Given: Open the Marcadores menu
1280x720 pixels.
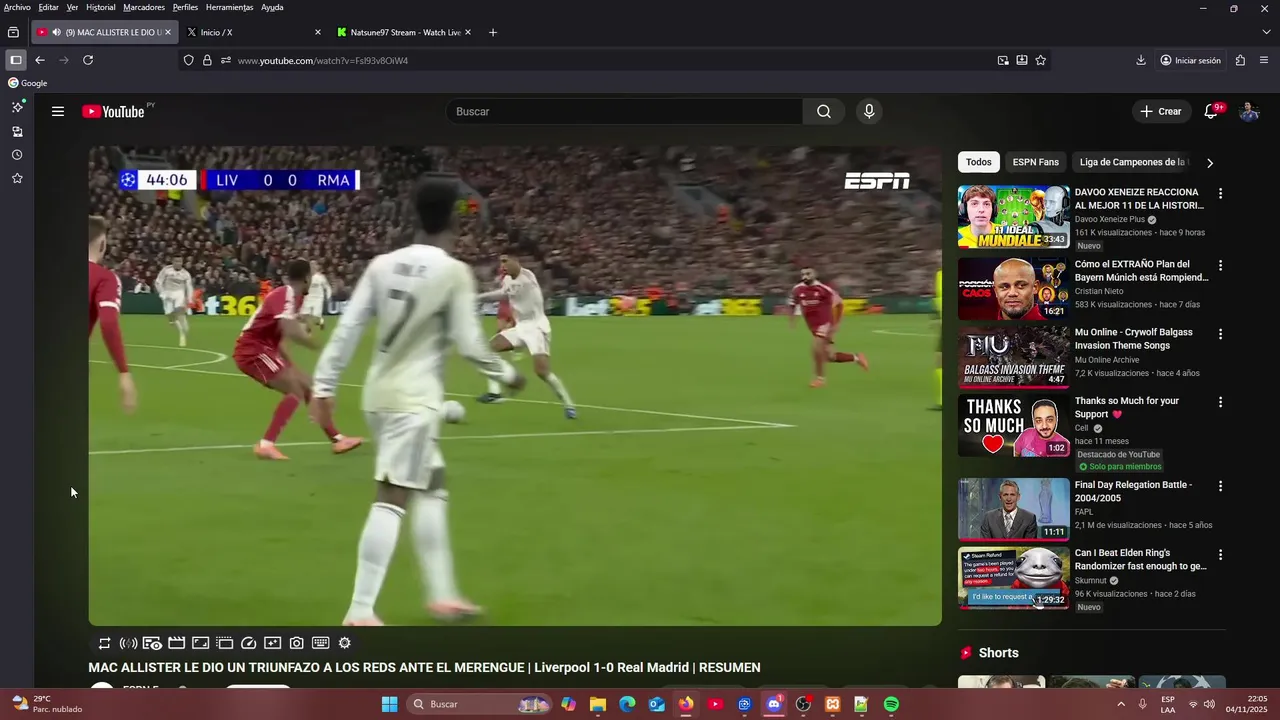Looking at the screenshot, I should [144, 7].
